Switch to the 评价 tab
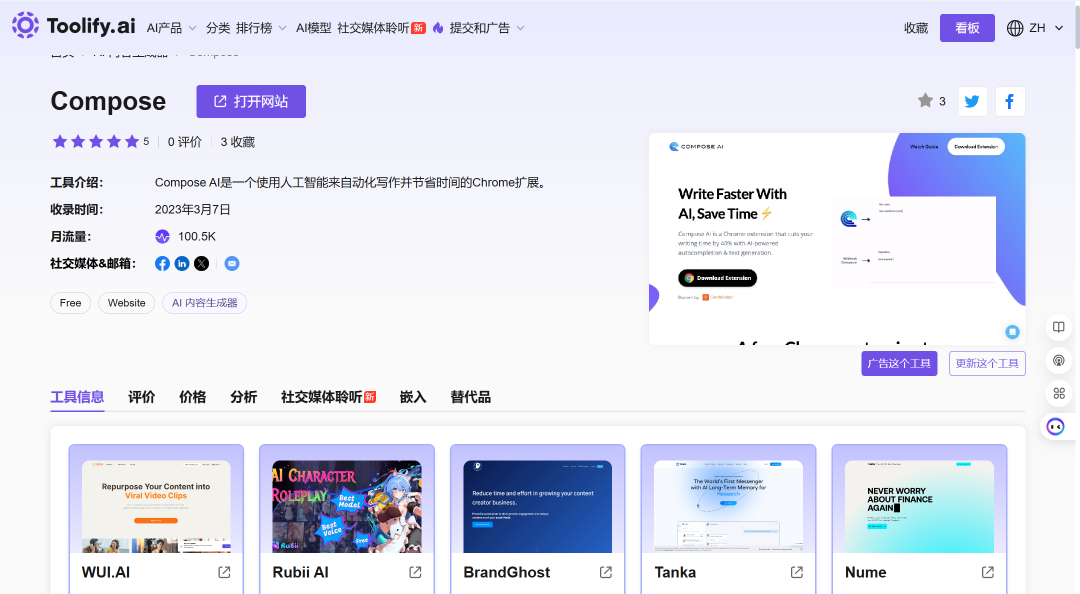The height and width of the screenshot is (594, 1080). [141, 397]
